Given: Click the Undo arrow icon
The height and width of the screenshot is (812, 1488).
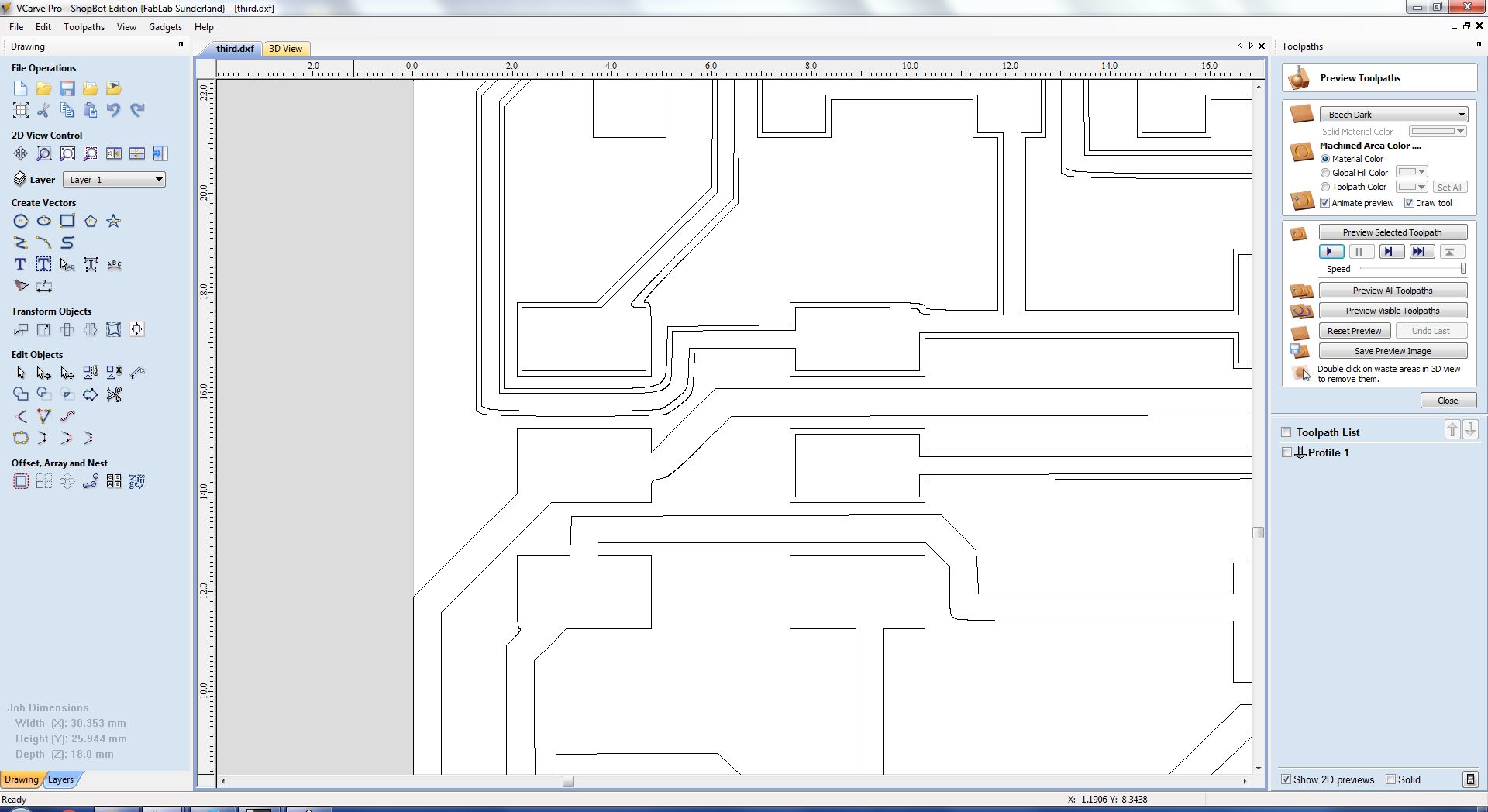Looking at the screenshot, I should point(114,110).
